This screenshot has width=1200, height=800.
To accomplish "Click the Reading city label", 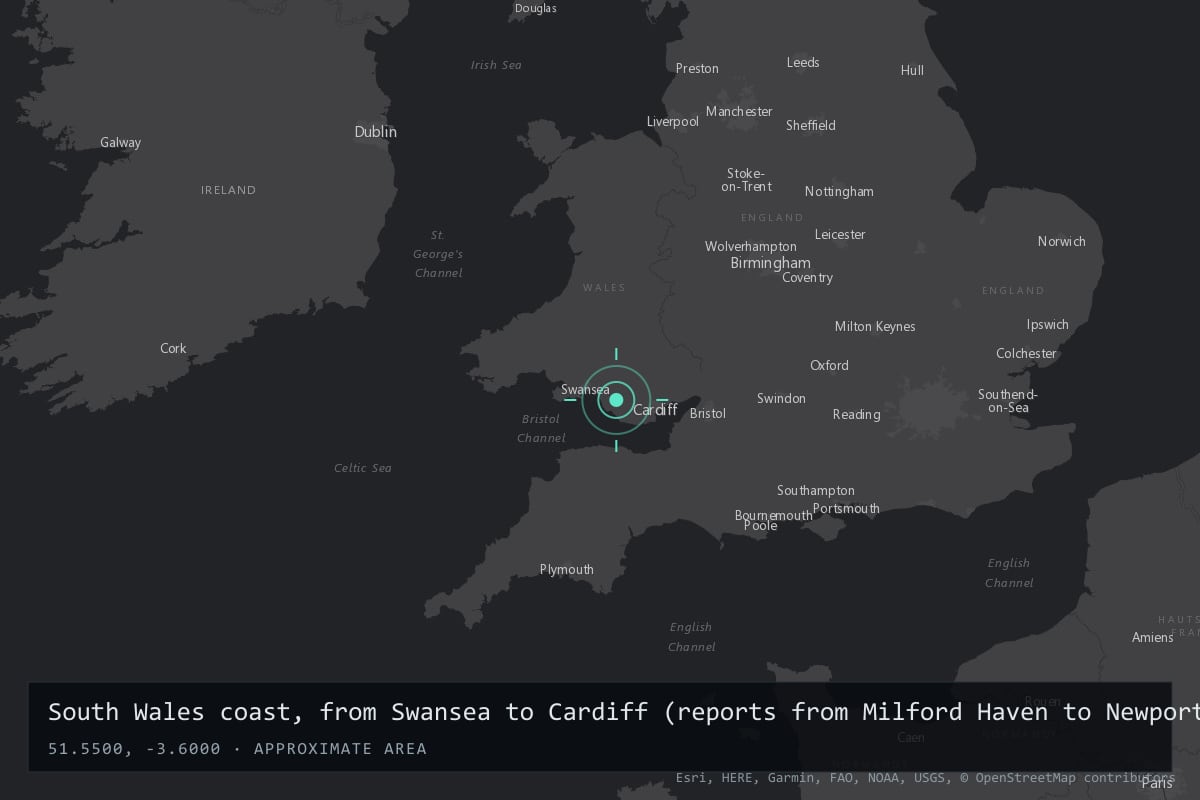I will pos(856,414).
